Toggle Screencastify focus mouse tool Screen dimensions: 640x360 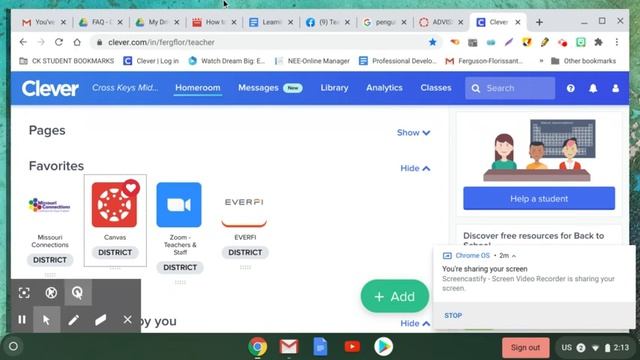click(x=24, y=293)
